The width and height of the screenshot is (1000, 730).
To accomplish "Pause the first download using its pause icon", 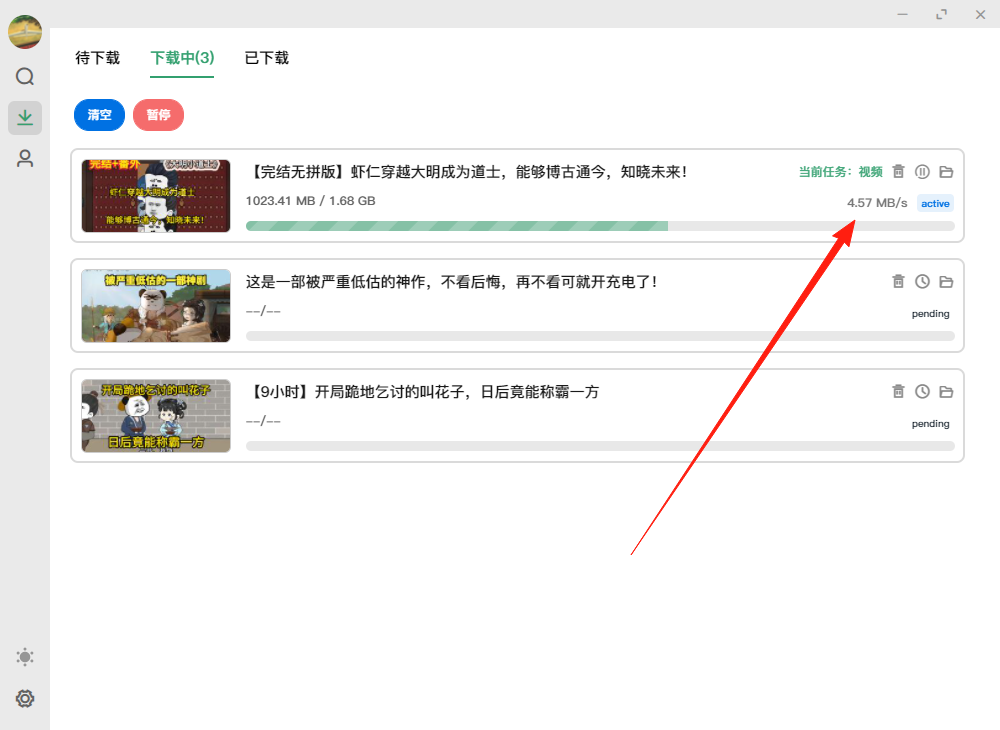I will tap(922, 171).
